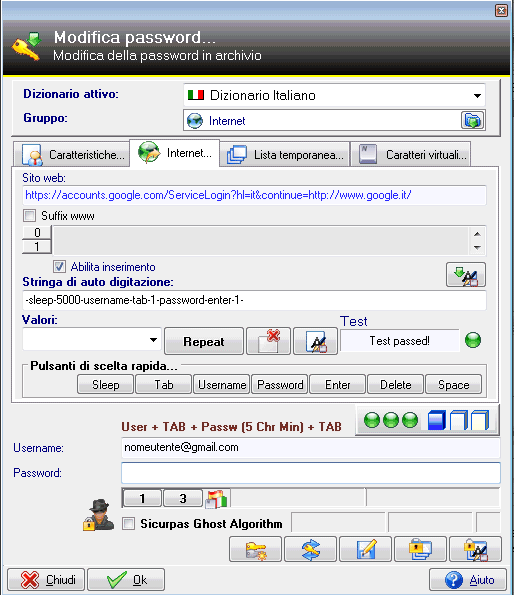Click the down arrow of the list spinner
Image resolution: width=514 pixels, height=595 pixels.
(x=478, y=248)
